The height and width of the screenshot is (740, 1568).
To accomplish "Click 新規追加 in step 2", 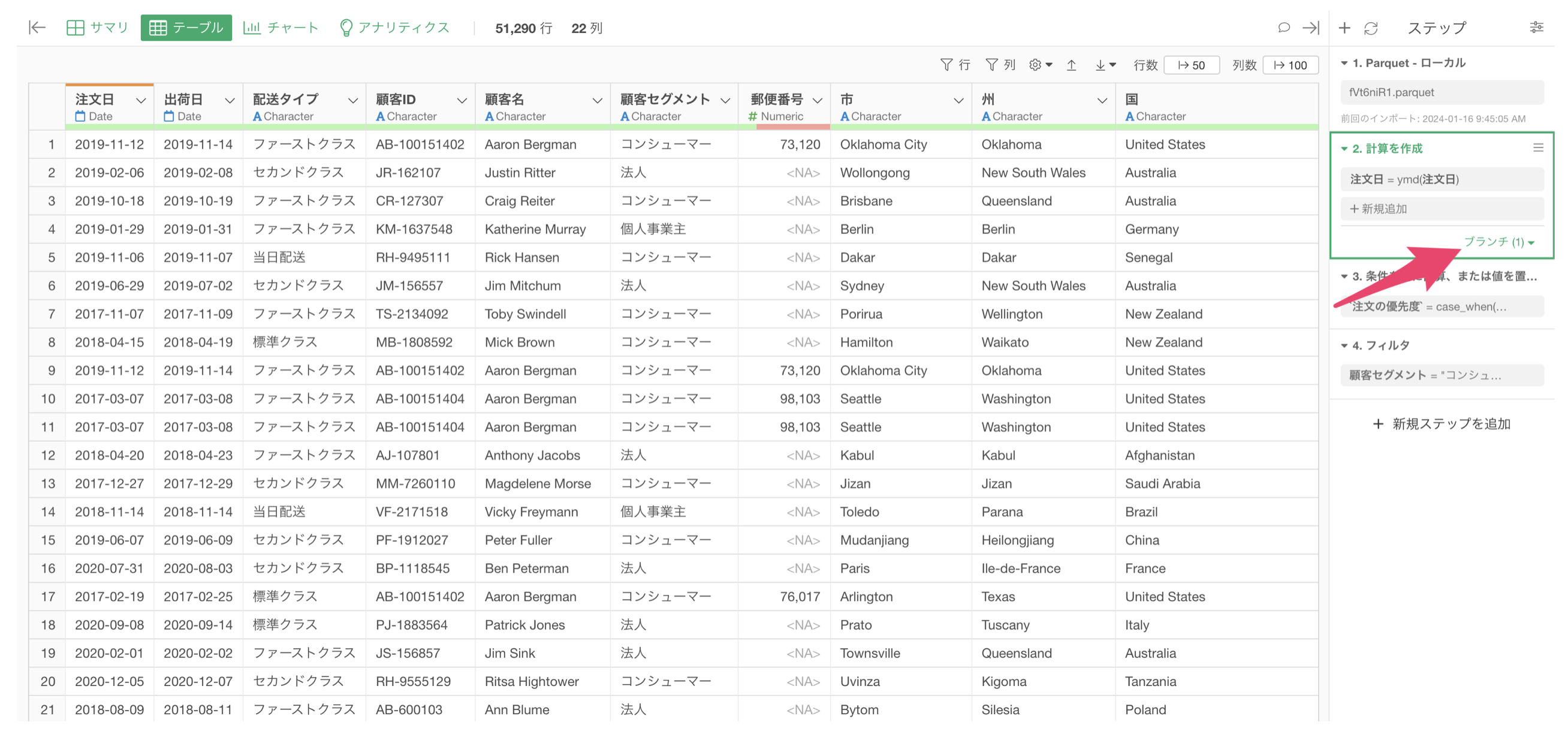I will click(1442, 209).
